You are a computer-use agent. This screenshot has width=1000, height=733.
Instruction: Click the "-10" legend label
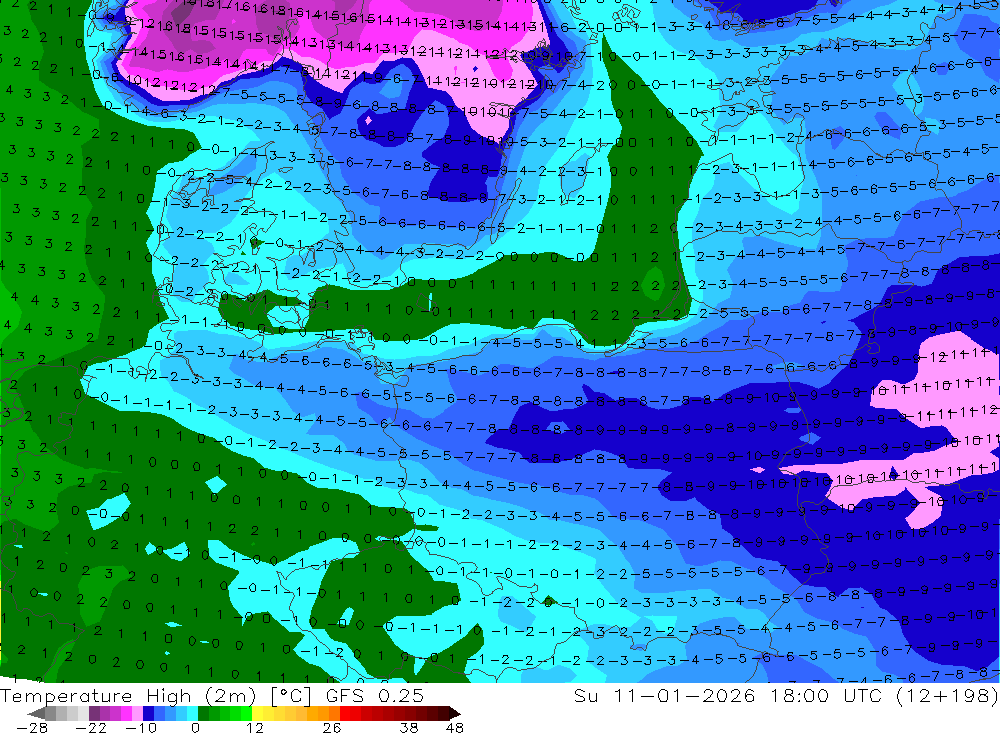pyautogui.click(x=141, y=727)
